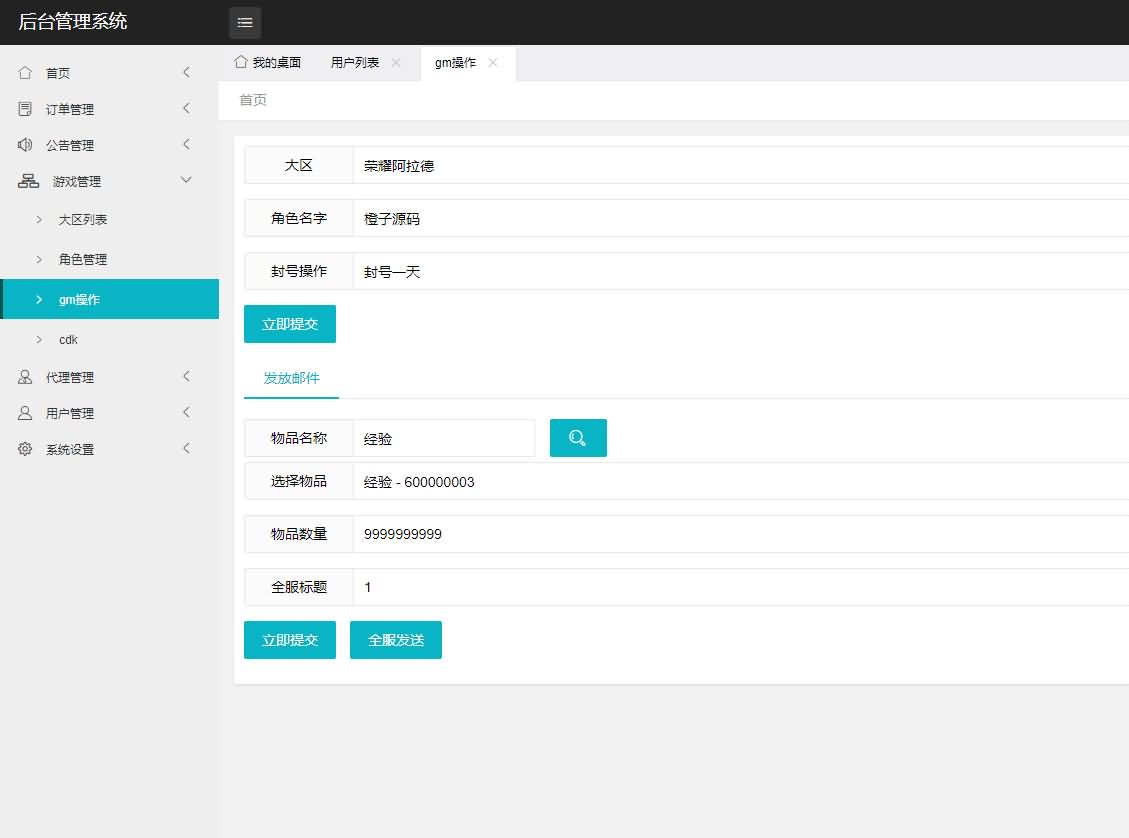
Task: Click the 公告管理 speaker icon
Action: 25,145
